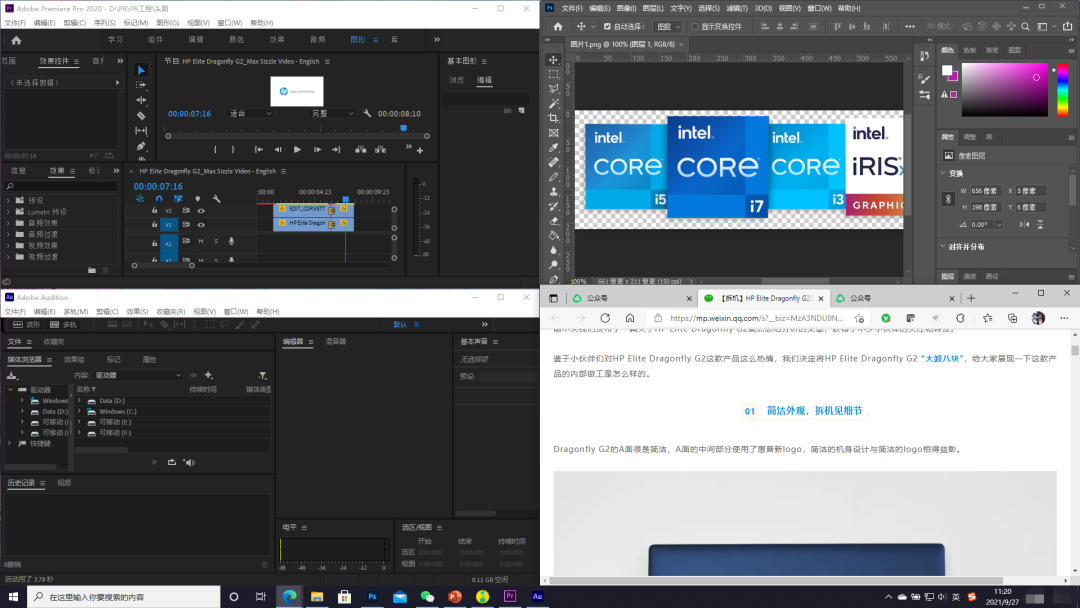
Task: Click Audition media browser filter icon
Action: tap(262, 375)
